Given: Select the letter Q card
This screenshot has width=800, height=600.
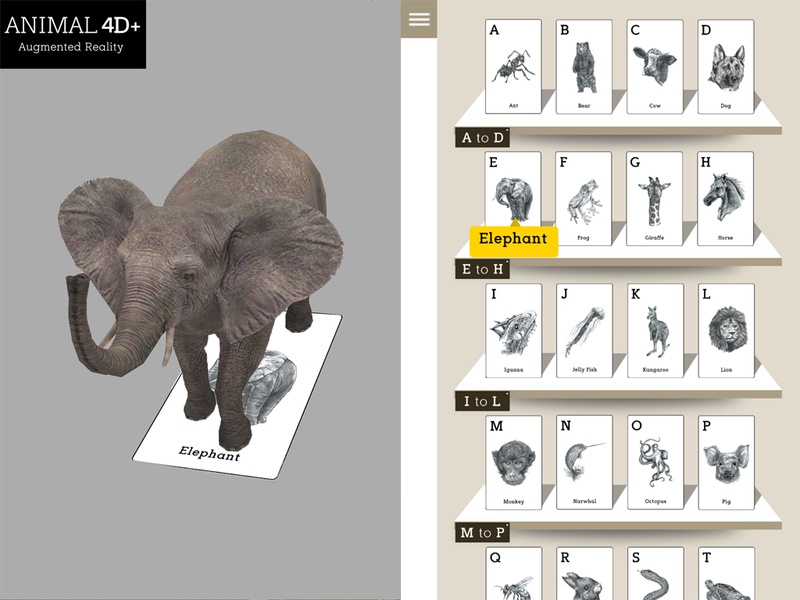Looking at the screenshot, I should 513,573.
